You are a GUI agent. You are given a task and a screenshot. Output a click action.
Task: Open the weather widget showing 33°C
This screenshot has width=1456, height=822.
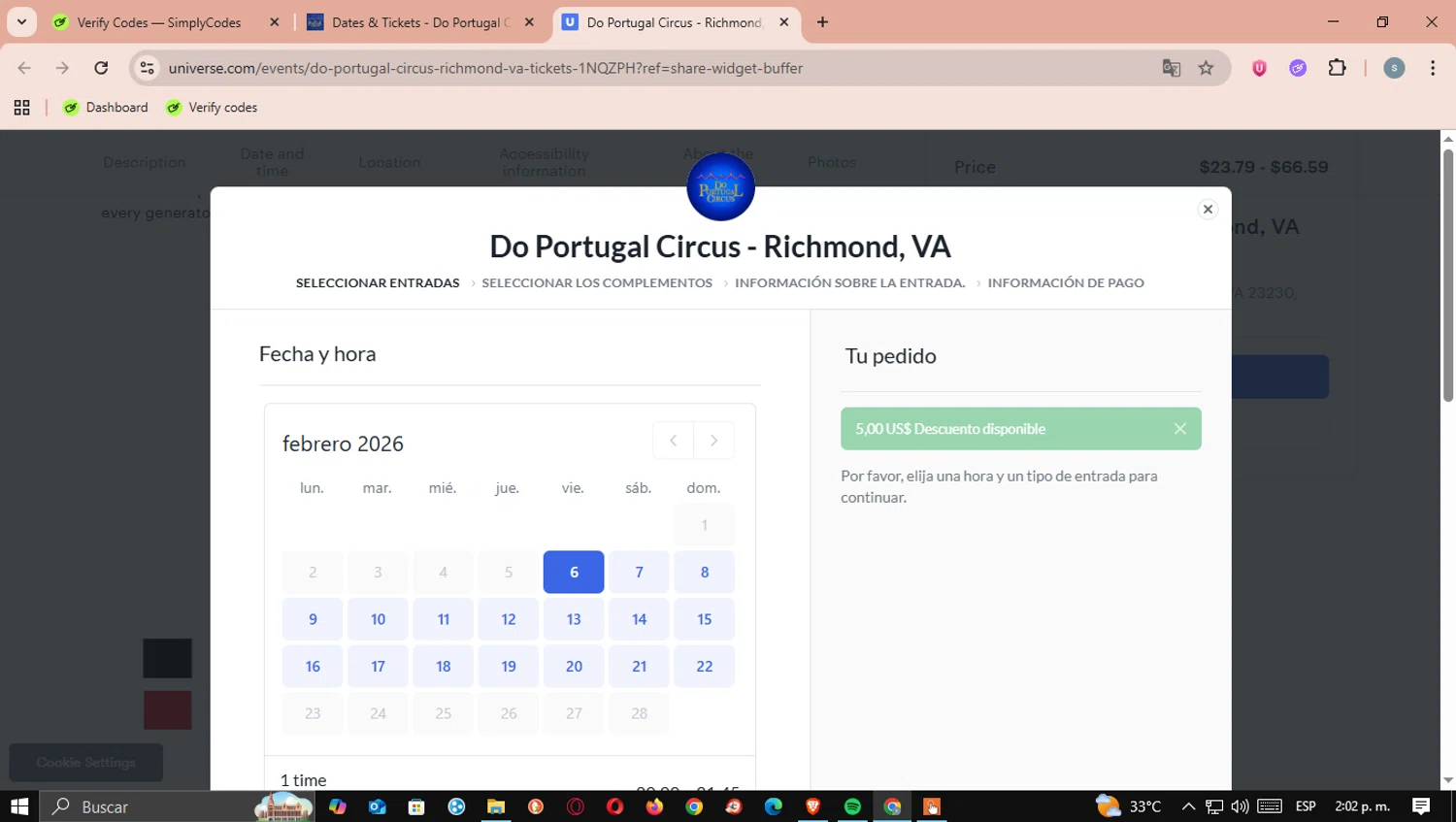1129,806
